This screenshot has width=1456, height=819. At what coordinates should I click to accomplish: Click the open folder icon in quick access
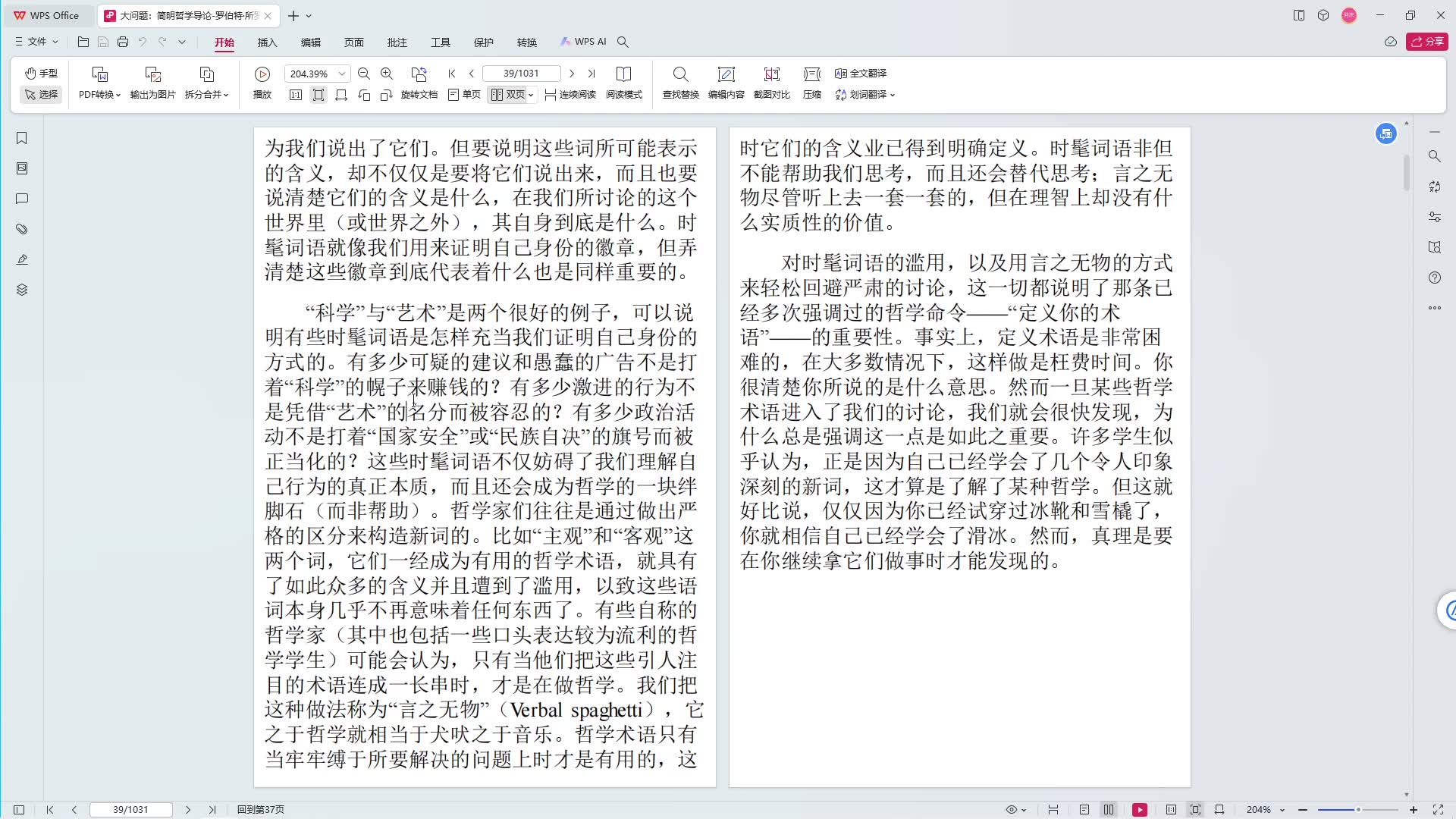click(x=83, y=42)
